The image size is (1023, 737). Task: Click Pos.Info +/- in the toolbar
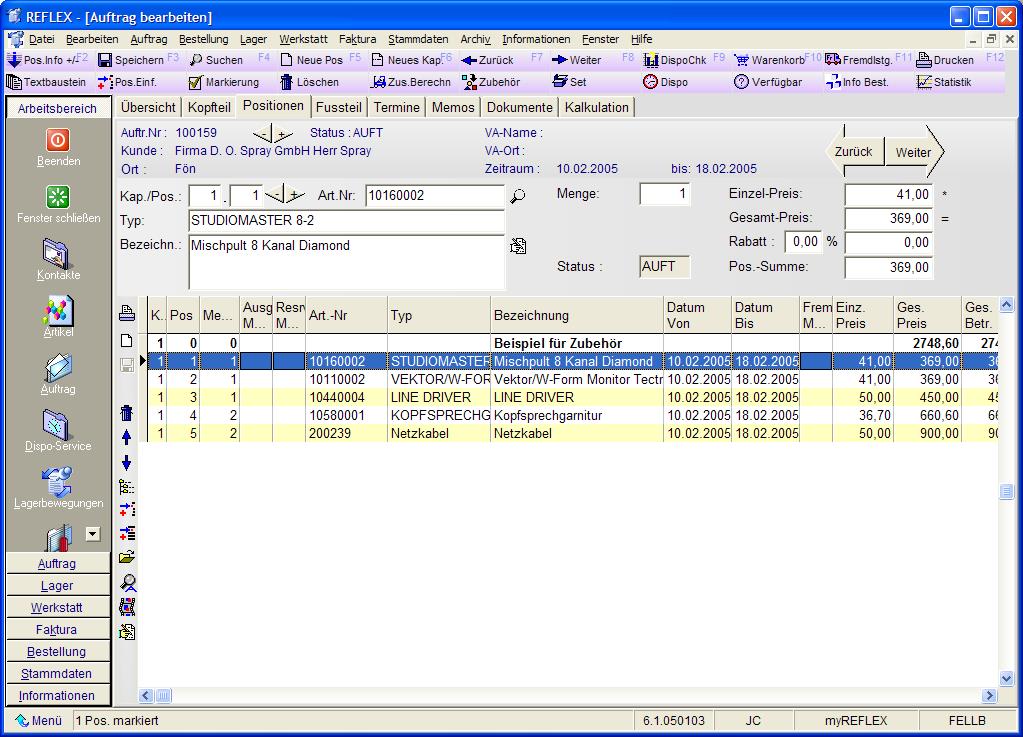tap(41, 60)
